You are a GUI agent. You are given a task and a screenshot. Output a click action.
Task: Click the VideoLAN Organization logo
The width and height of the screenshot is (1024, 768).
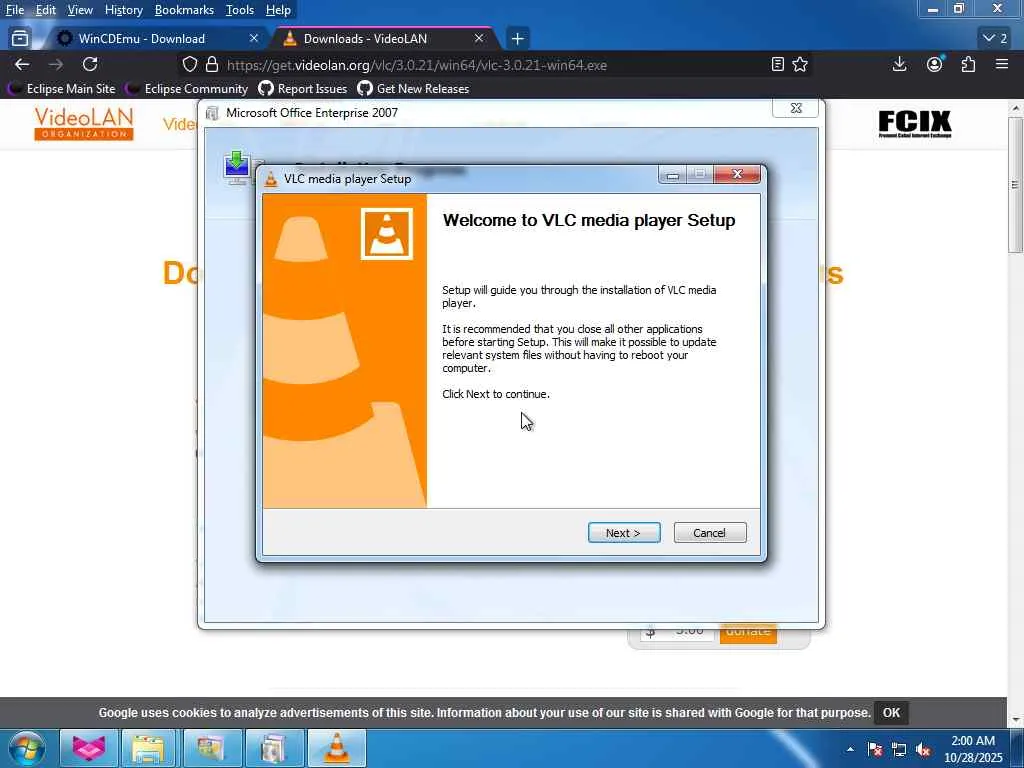tap(84, 123)
